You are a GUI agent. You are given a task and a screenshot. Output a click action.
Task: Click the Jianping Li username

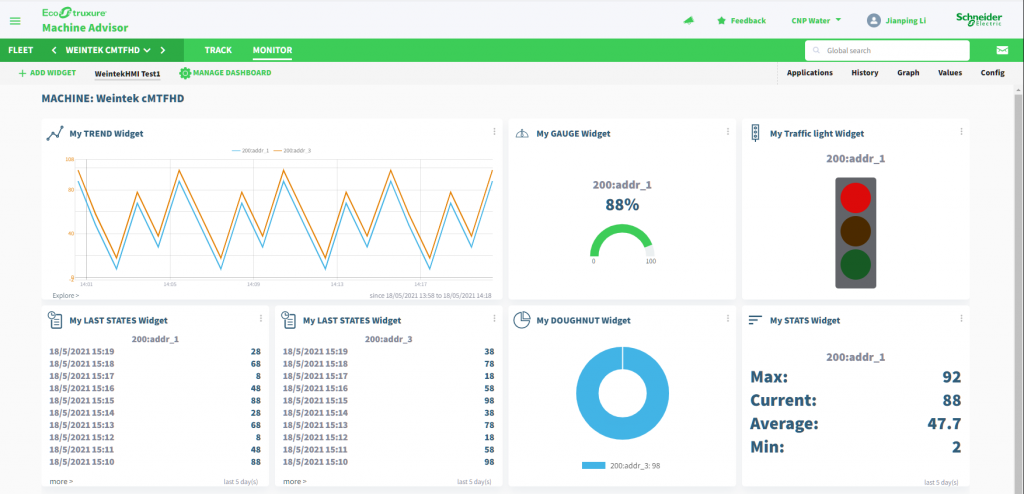(906, 21)
